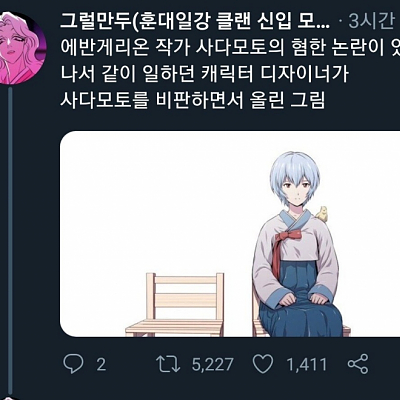Open the 1,411 likes count
Viewport: 400px width, 400px height.
click(307, 364)
